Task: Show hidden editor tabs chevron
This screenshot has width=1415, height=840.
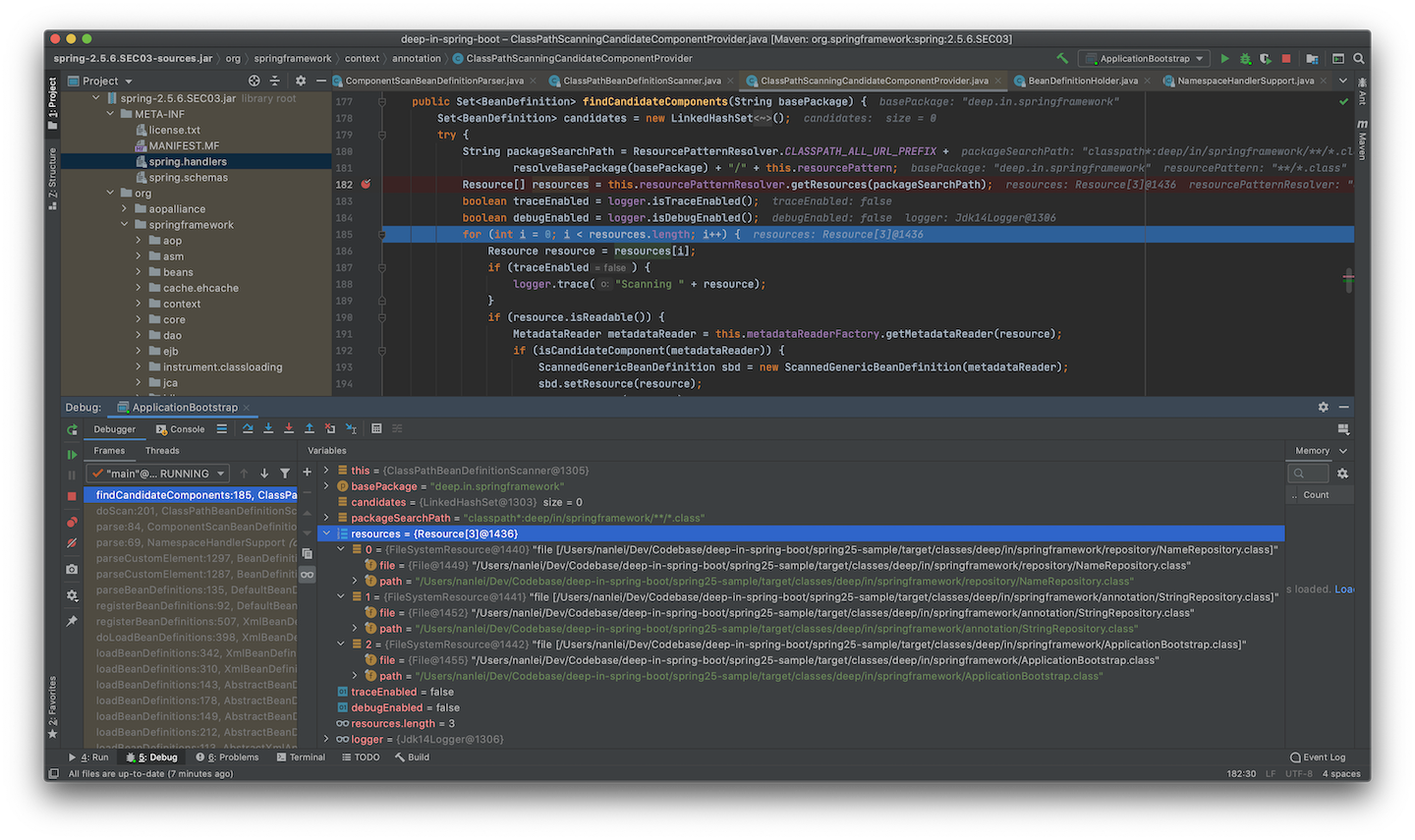Action: pos(1343,81)
